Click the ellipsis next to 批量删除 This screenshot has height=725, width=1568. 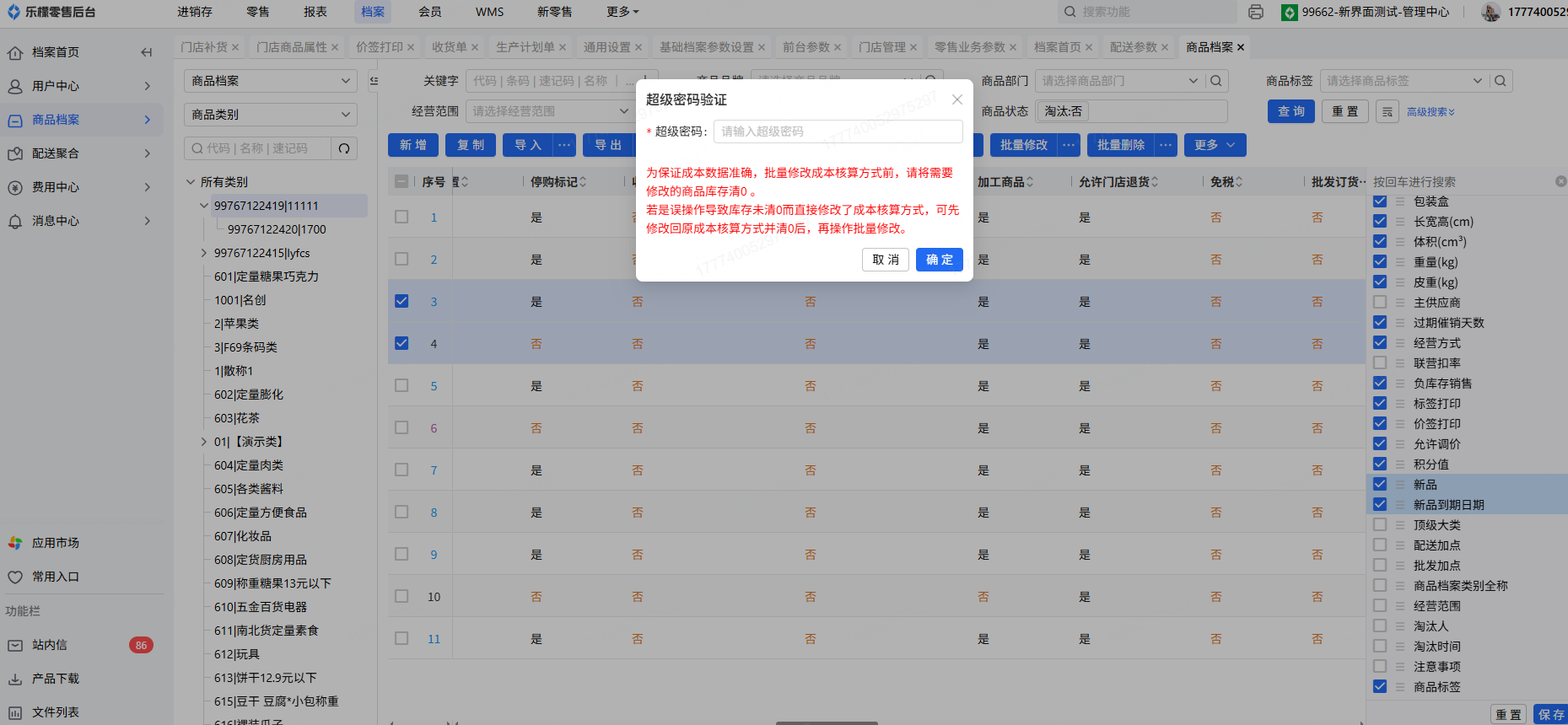point(1166,145)
